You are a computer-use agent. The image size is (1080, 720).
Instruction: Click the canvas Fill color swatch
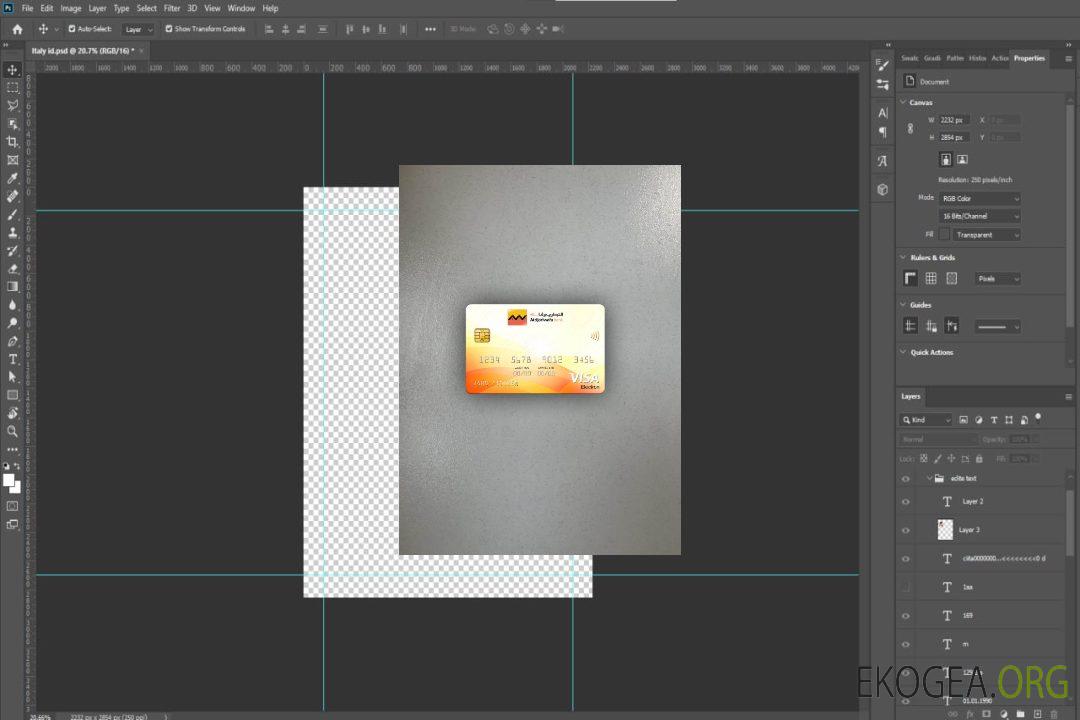(x=944, y=235)
